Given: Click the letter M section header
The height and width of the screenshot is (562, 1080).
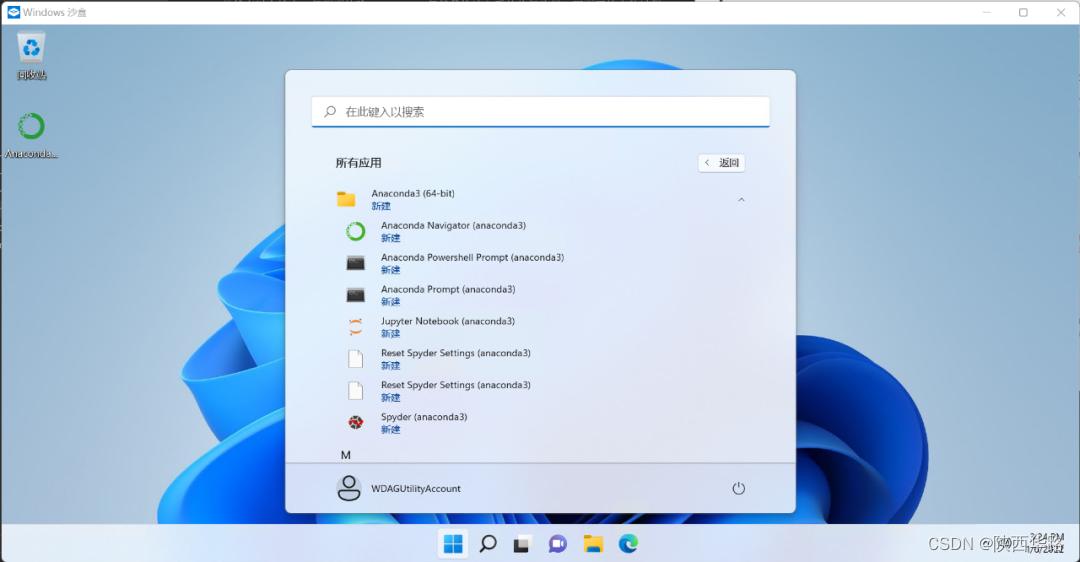Looking at the screenshot, I should click(346, 455).
